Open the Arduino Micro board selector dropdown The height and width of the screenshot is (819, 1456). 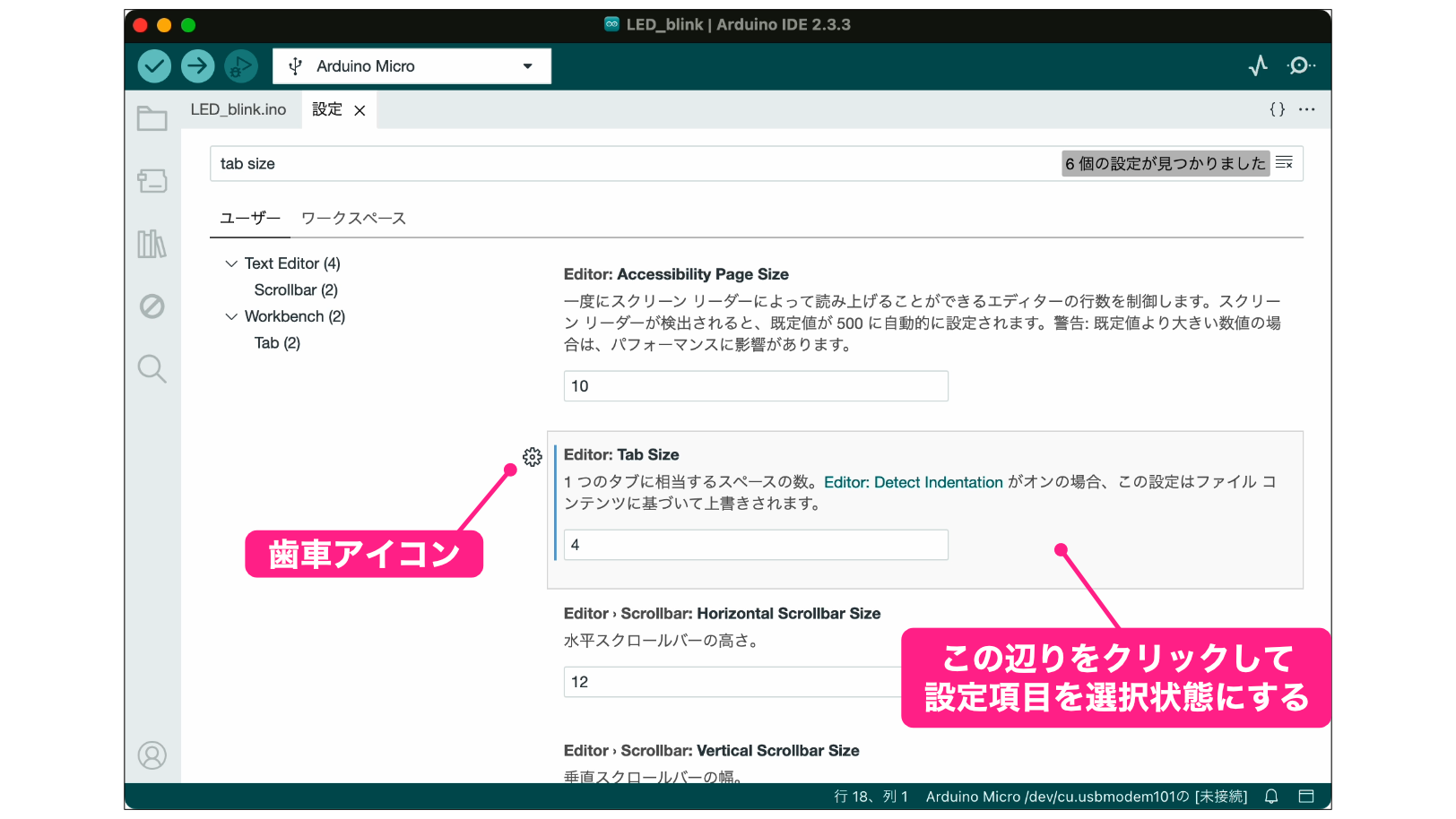coord(412,66)
